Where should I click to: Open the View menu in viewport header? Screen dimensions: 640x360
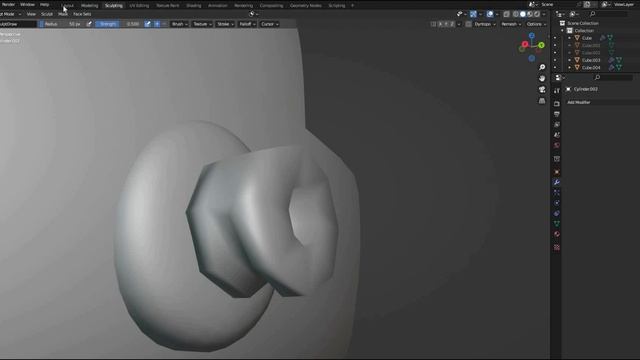[x=31, y=14]
